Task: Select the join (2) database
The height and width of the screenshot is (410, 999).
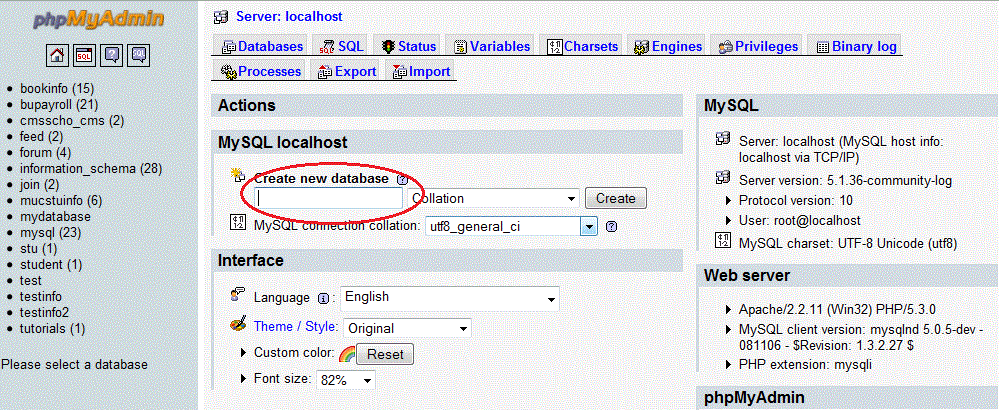Action: tap(40, 185)
